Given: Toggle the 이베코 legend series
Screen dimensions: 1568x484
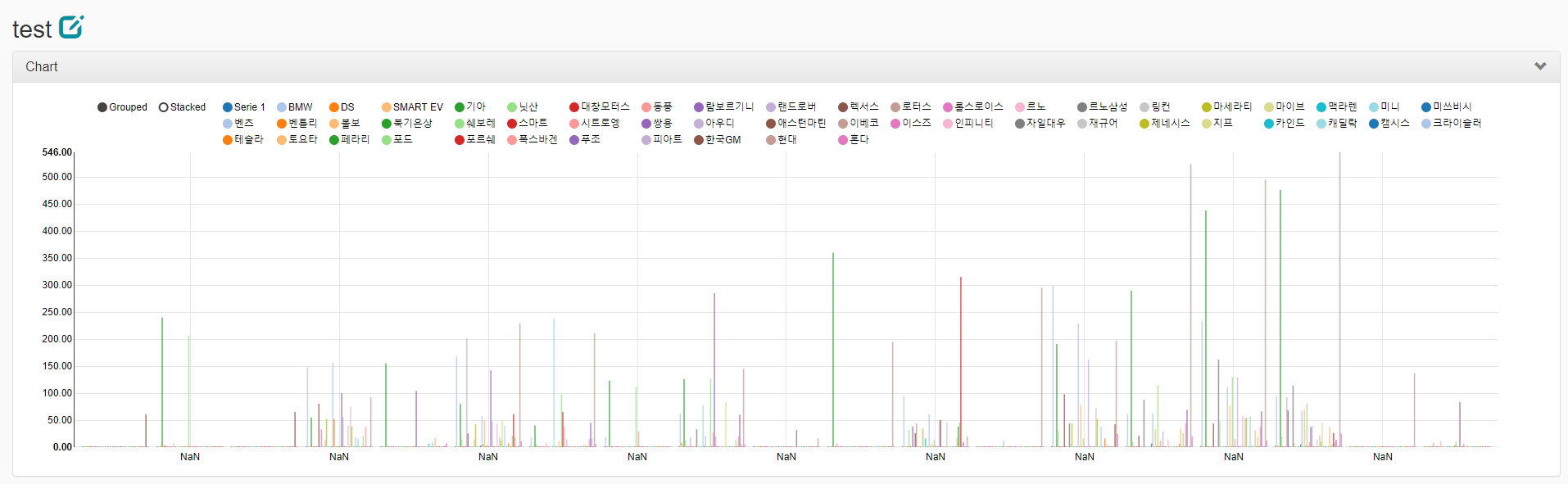Looking at the screenshot, I should (x=859, y=124).
